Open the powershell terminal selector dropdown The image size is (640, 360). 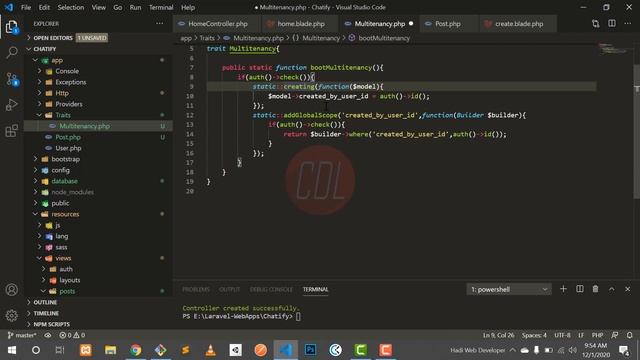(509, 289)
